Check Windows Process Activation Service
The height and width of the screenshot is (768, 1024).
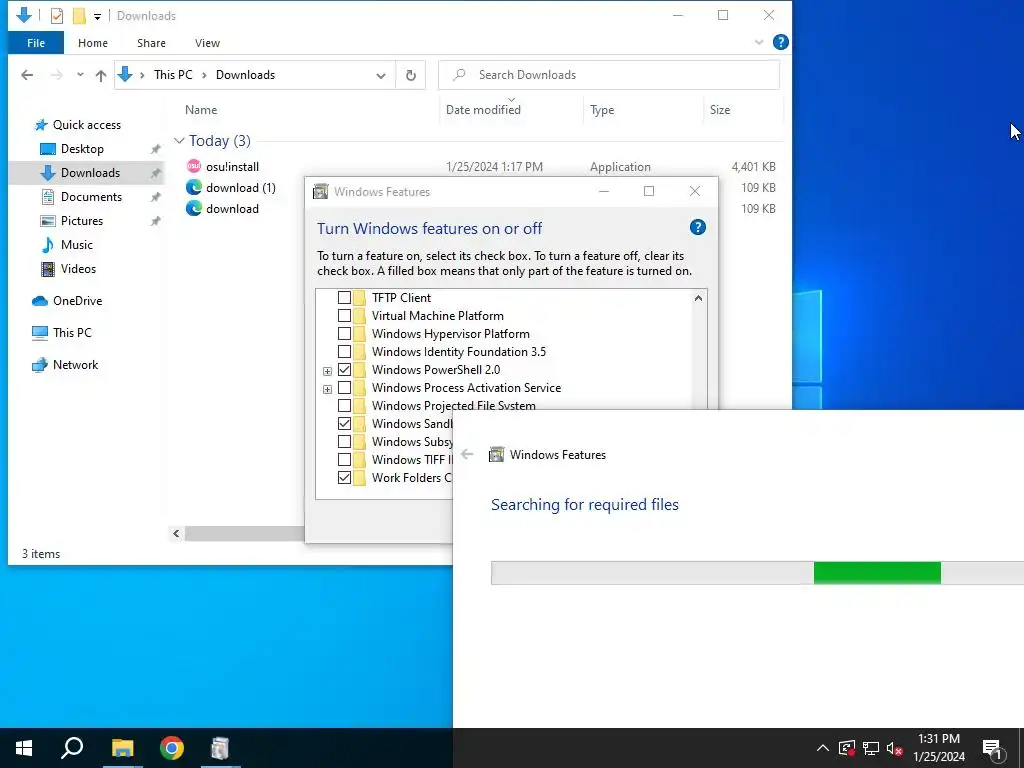tap(344, 388)
